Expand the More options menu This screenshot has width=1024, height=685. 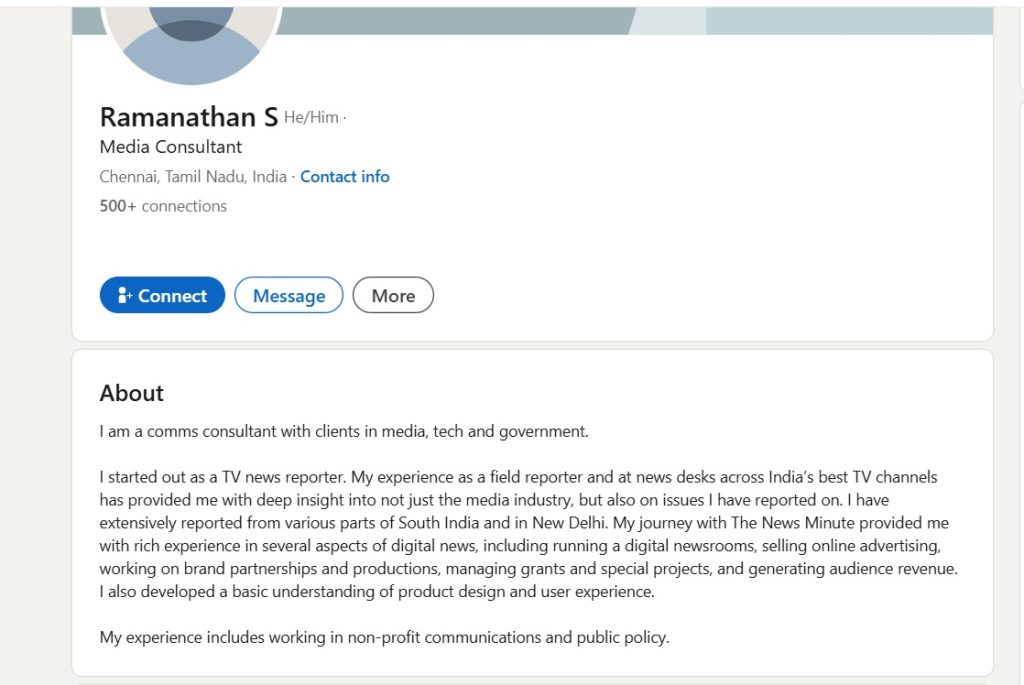[393, 296]
